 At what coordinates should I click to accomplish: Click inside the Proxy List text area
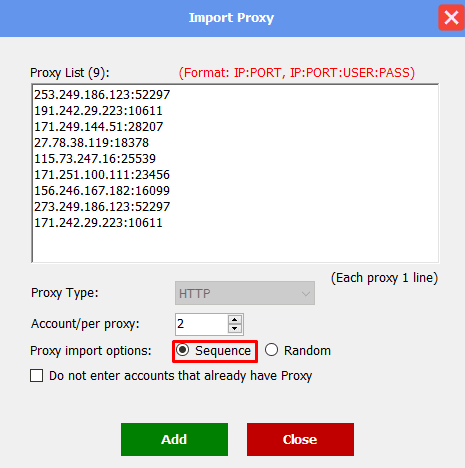point(235,173)
